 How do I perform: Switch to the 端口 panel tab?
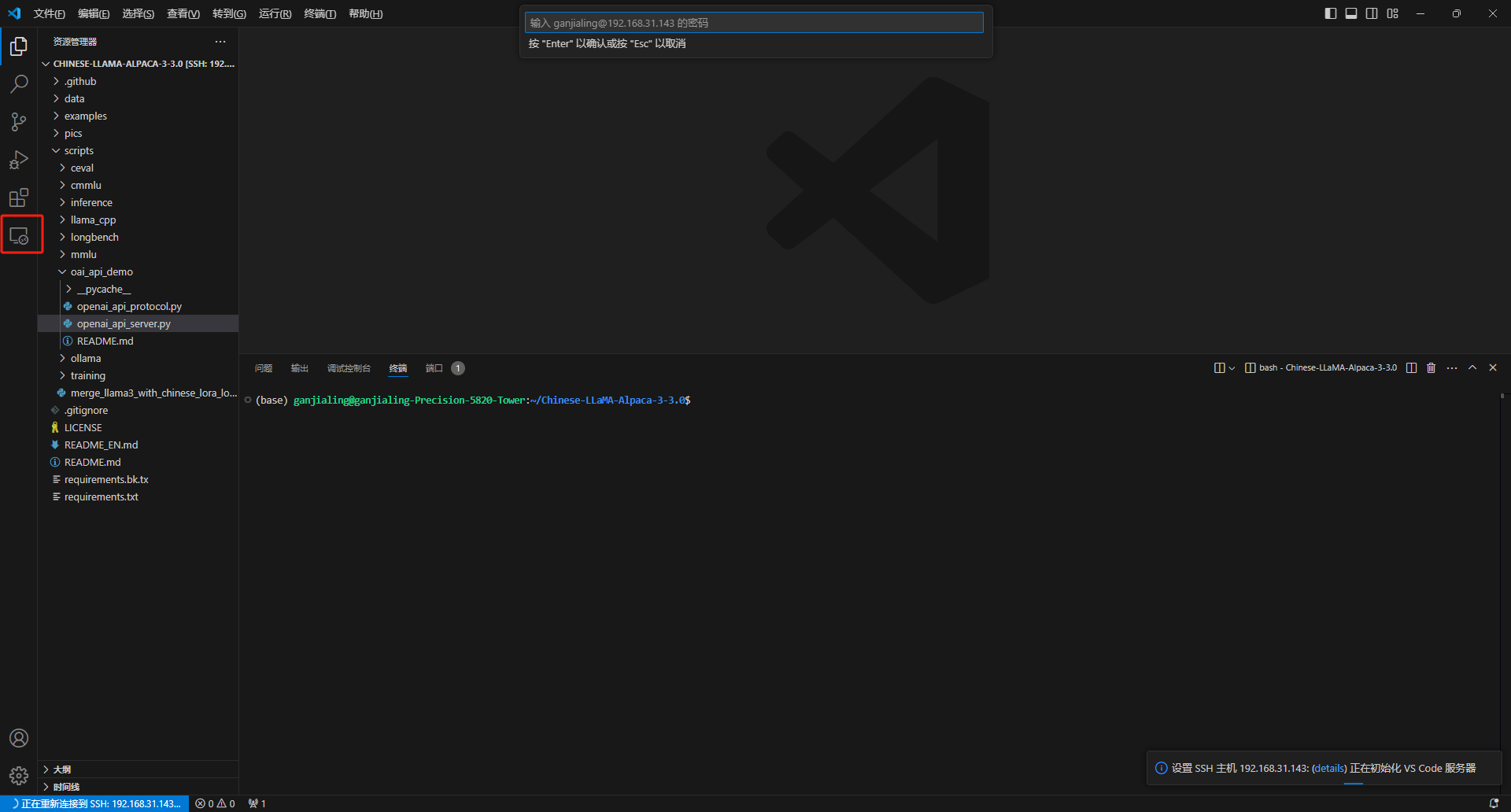(434, 368)
